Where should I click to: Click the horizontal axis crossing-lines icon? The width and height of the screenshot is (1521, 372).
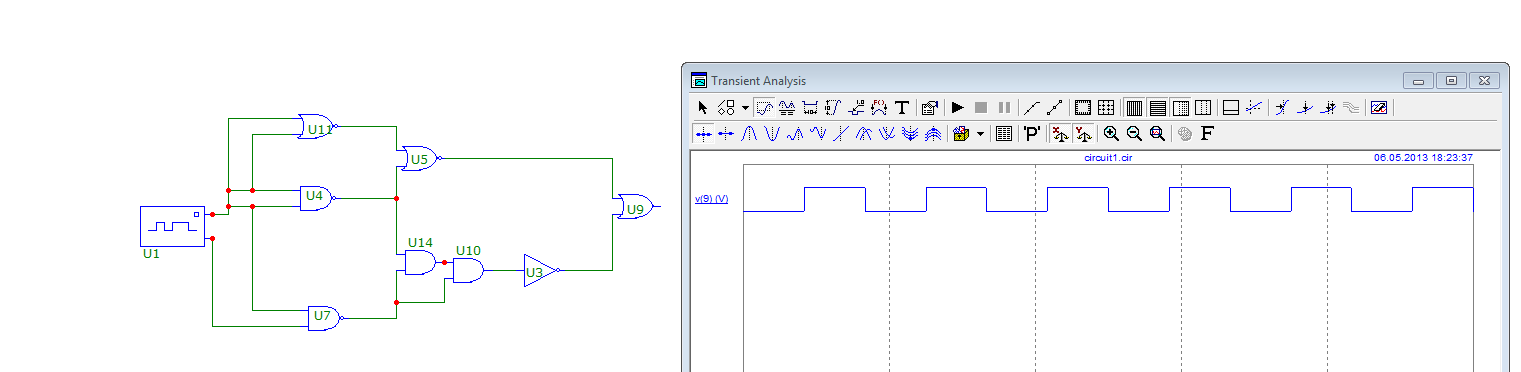tap(1254, 107)
